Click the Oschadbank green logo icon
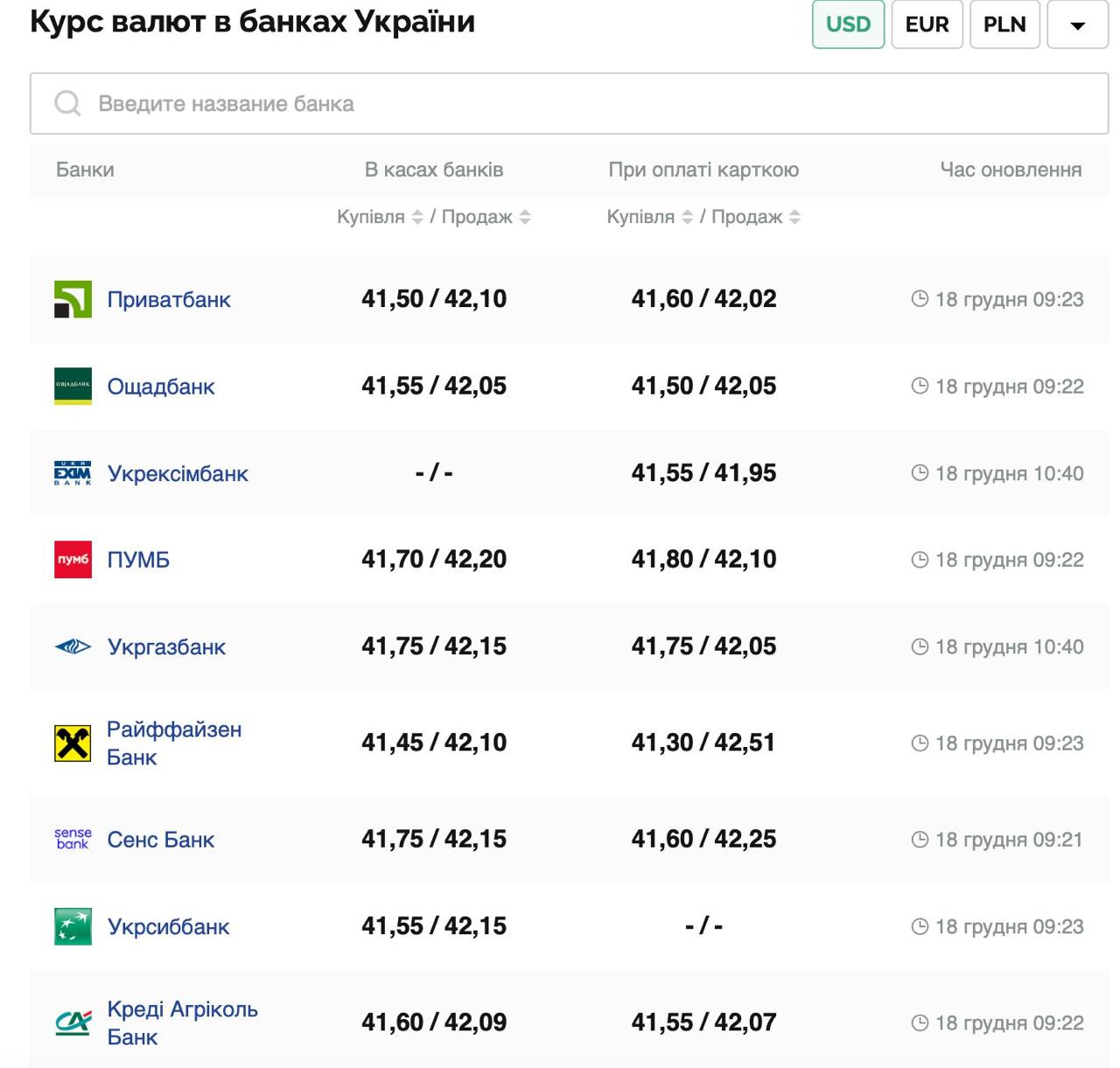 pos(73,386)
